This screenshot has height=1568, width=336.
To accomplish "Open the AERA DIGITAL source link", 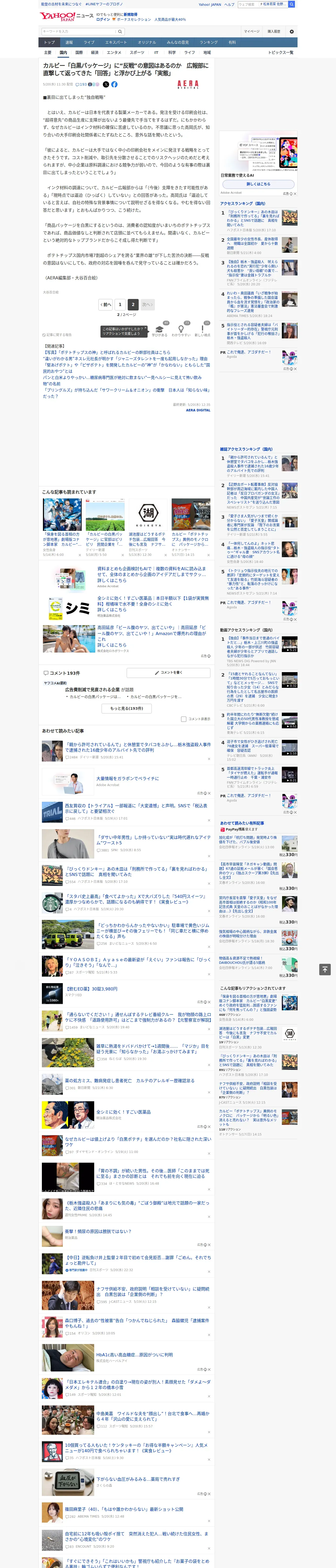I will pos(198,410).
